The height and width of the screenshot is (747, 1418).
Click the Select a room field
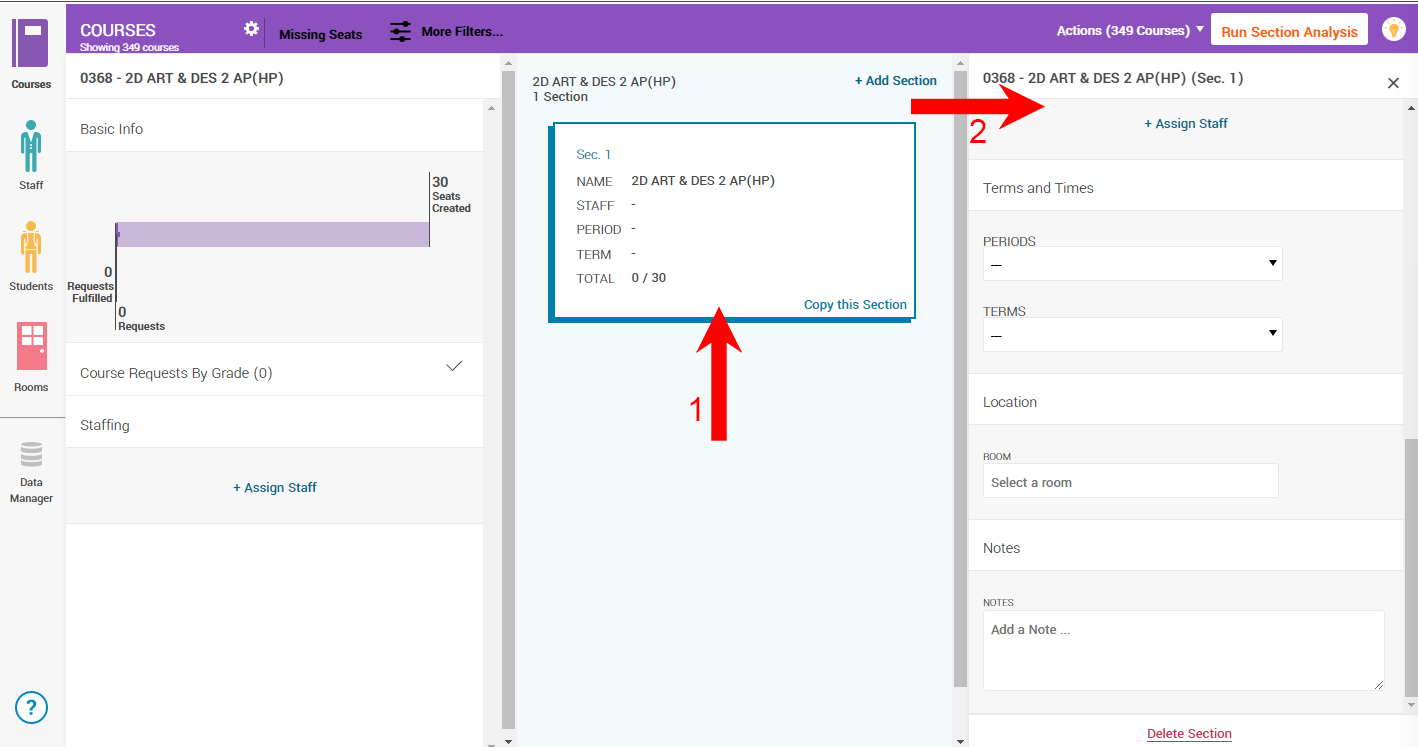point(1130,481)
